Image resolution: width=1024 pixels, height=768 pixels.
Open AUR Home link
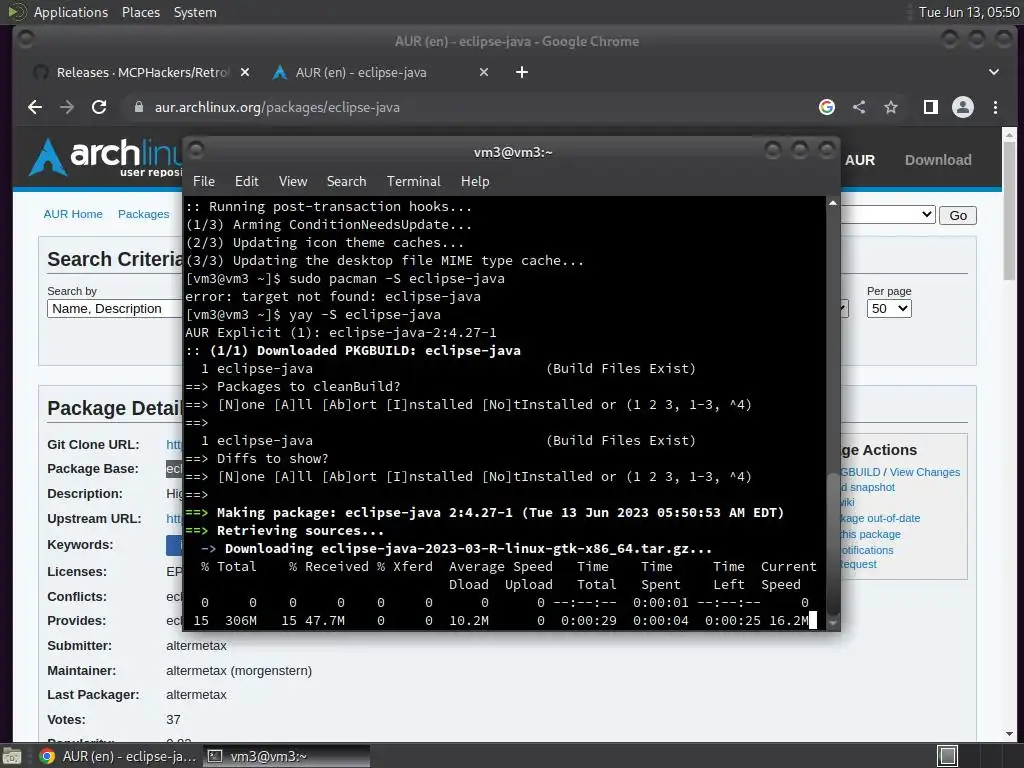click(x=73, y=214)
